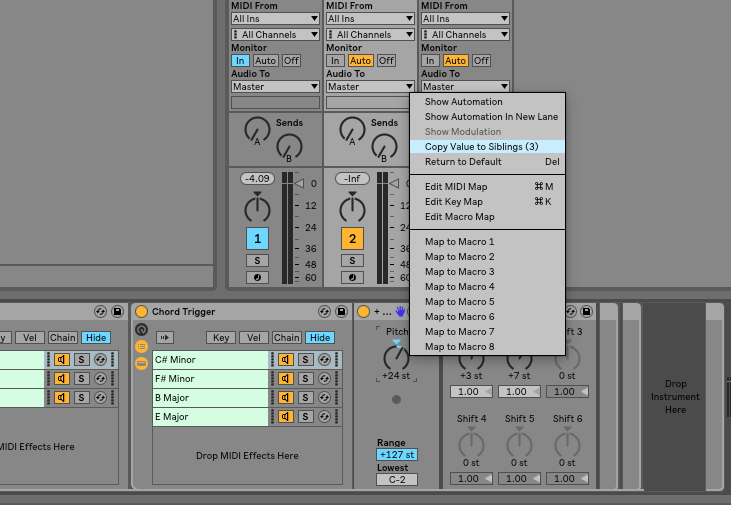731x505 pixels.
Task: Open rightmost track's Audio To Master dropdown
Action: point(465,86)
